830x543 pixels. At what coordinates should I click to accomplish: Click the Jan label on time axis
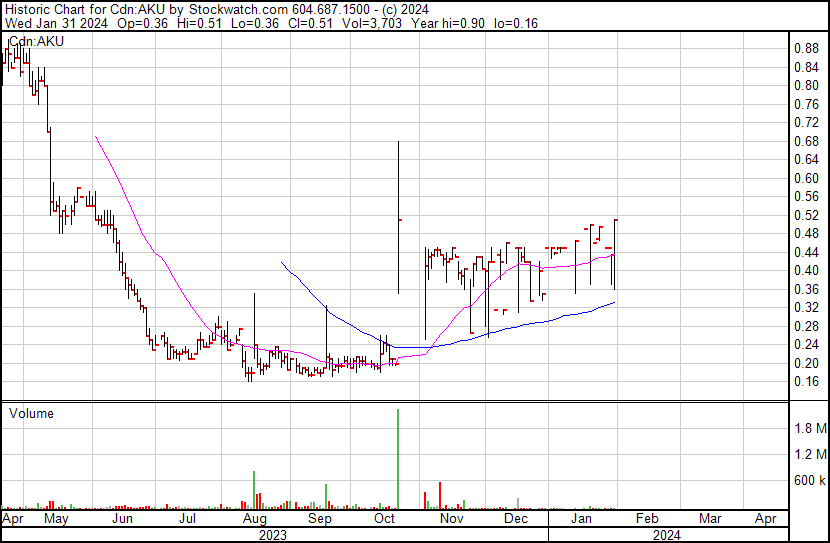click(x=581, y=520)
